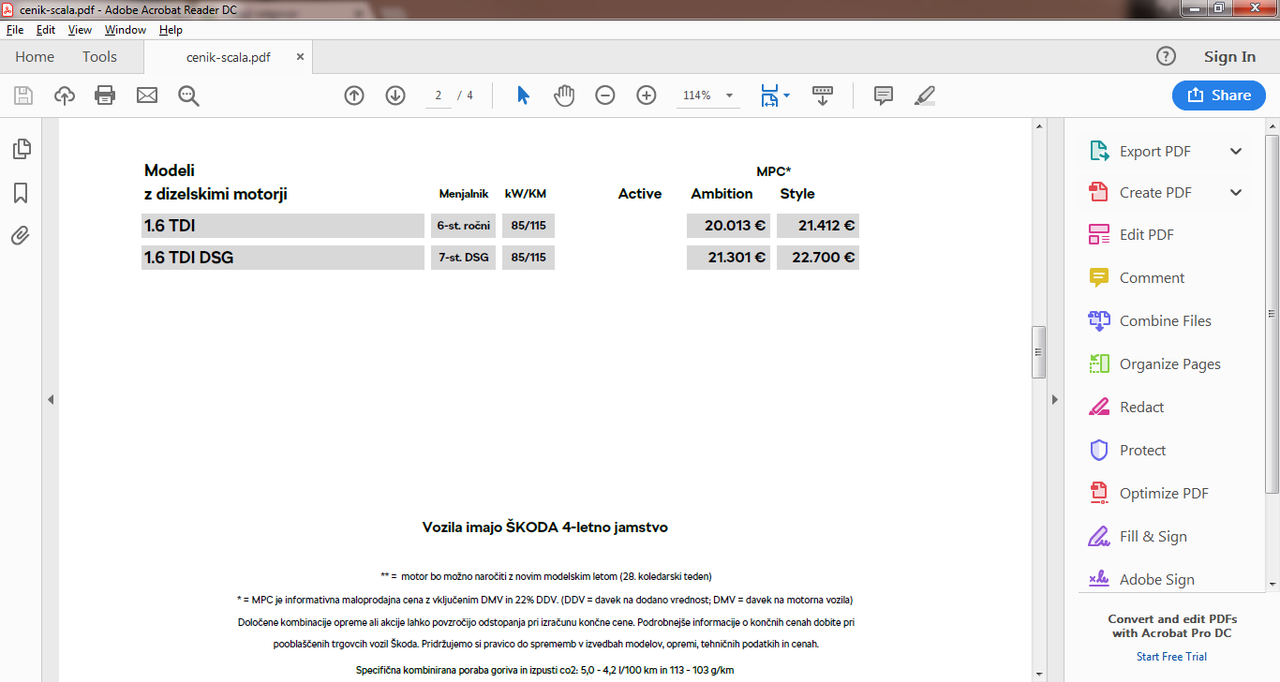
Task: Go to next page arrow
Action: 395,95
